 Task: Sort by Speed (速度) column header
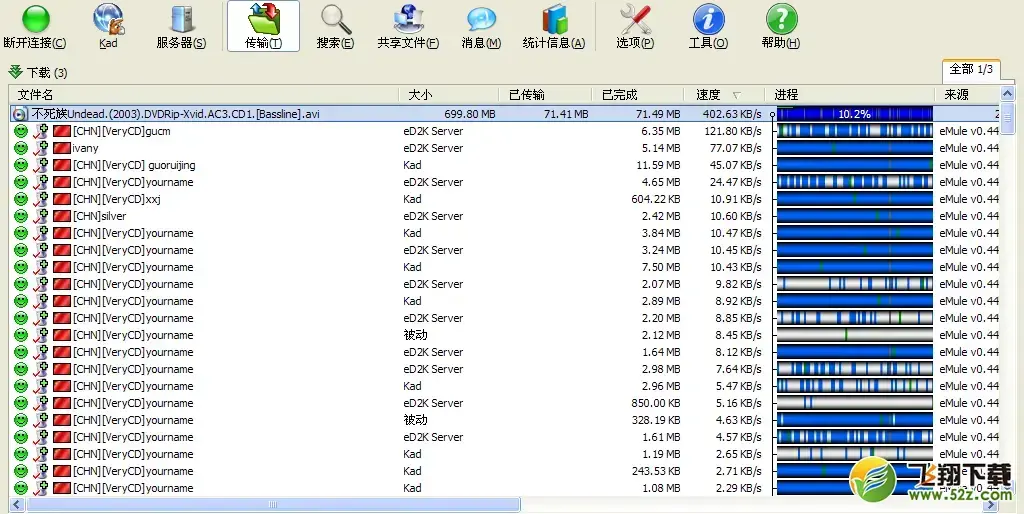(724, 95)
